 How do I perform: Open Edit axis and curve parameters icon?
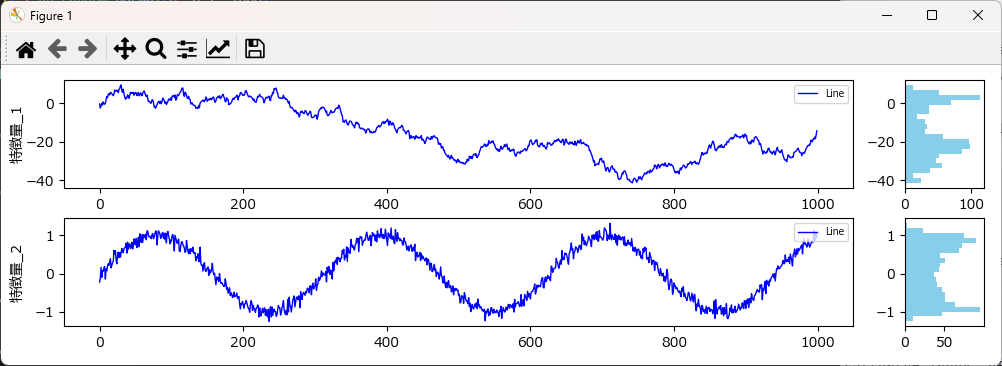tap(218, 49)
